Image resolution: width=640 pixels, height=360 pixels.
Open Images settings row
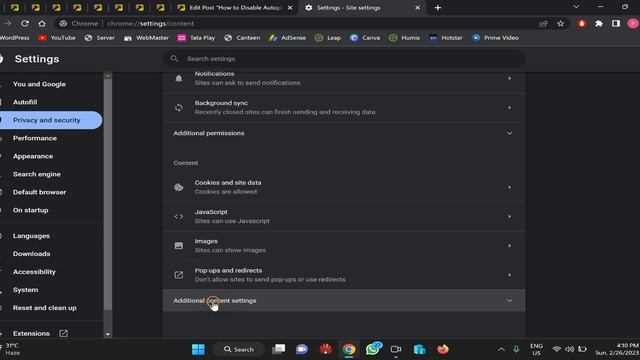click(344, 245)
